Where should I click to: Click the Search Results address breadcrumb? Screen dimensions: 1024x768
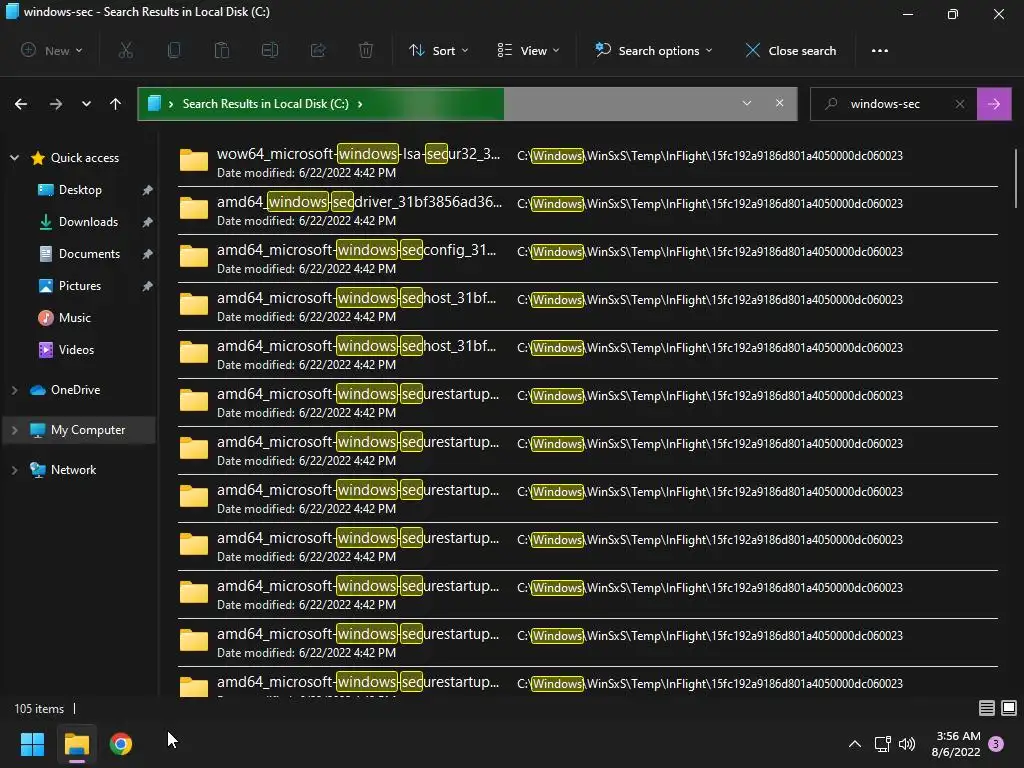[x=265, y=104]
